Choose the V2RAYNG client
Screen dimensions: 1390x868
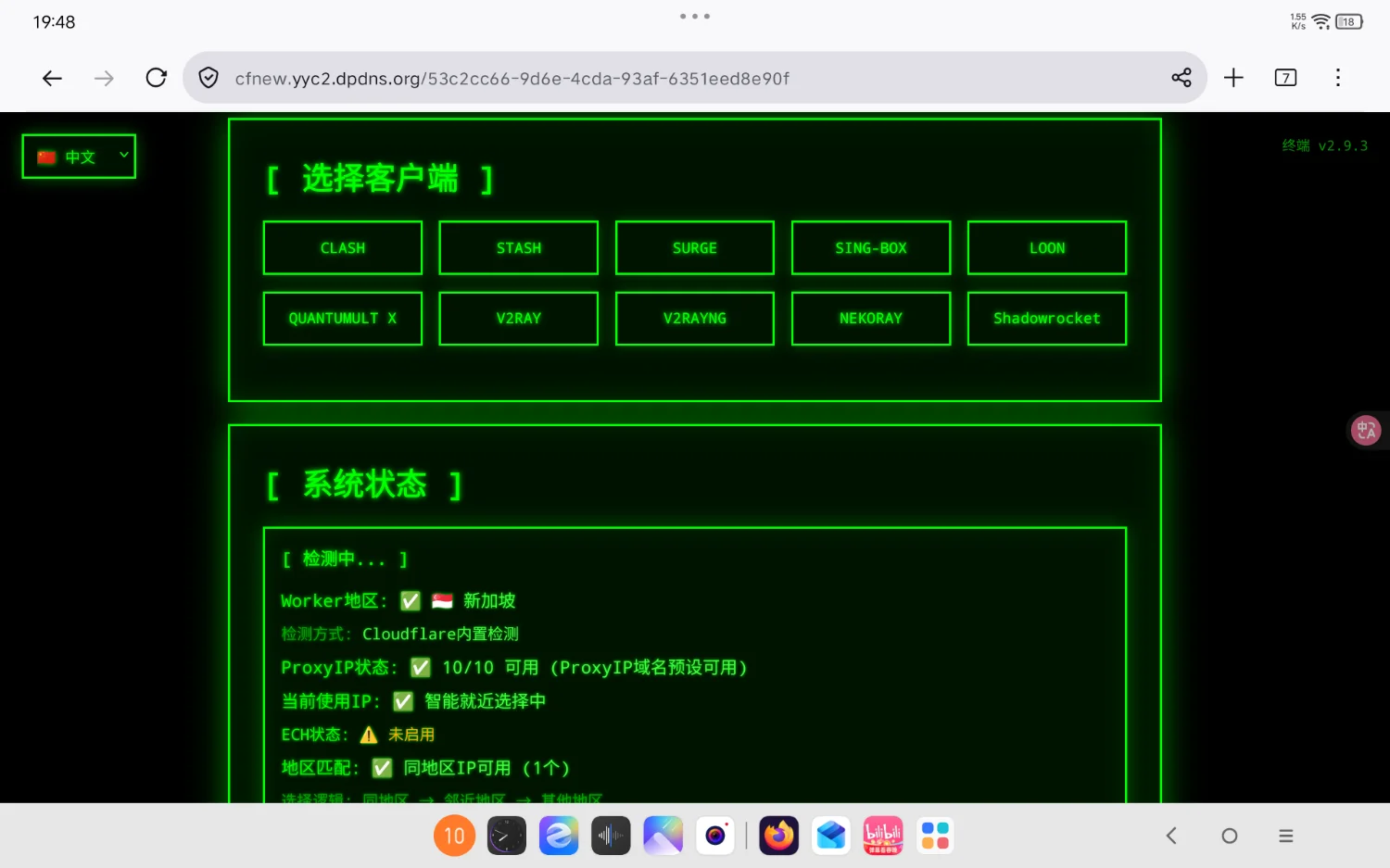pyautogui.click(x=695, y=319)
